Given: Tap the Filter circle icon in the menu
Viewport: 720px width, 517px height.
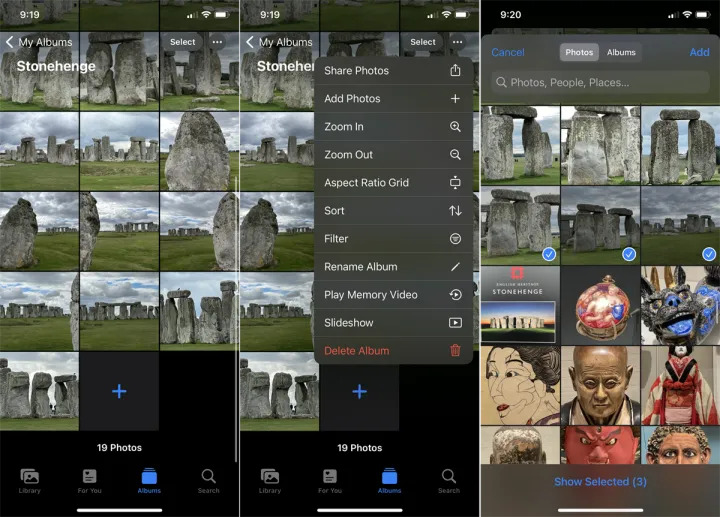Looking at the screenshot, I should [x=455, y=239].
